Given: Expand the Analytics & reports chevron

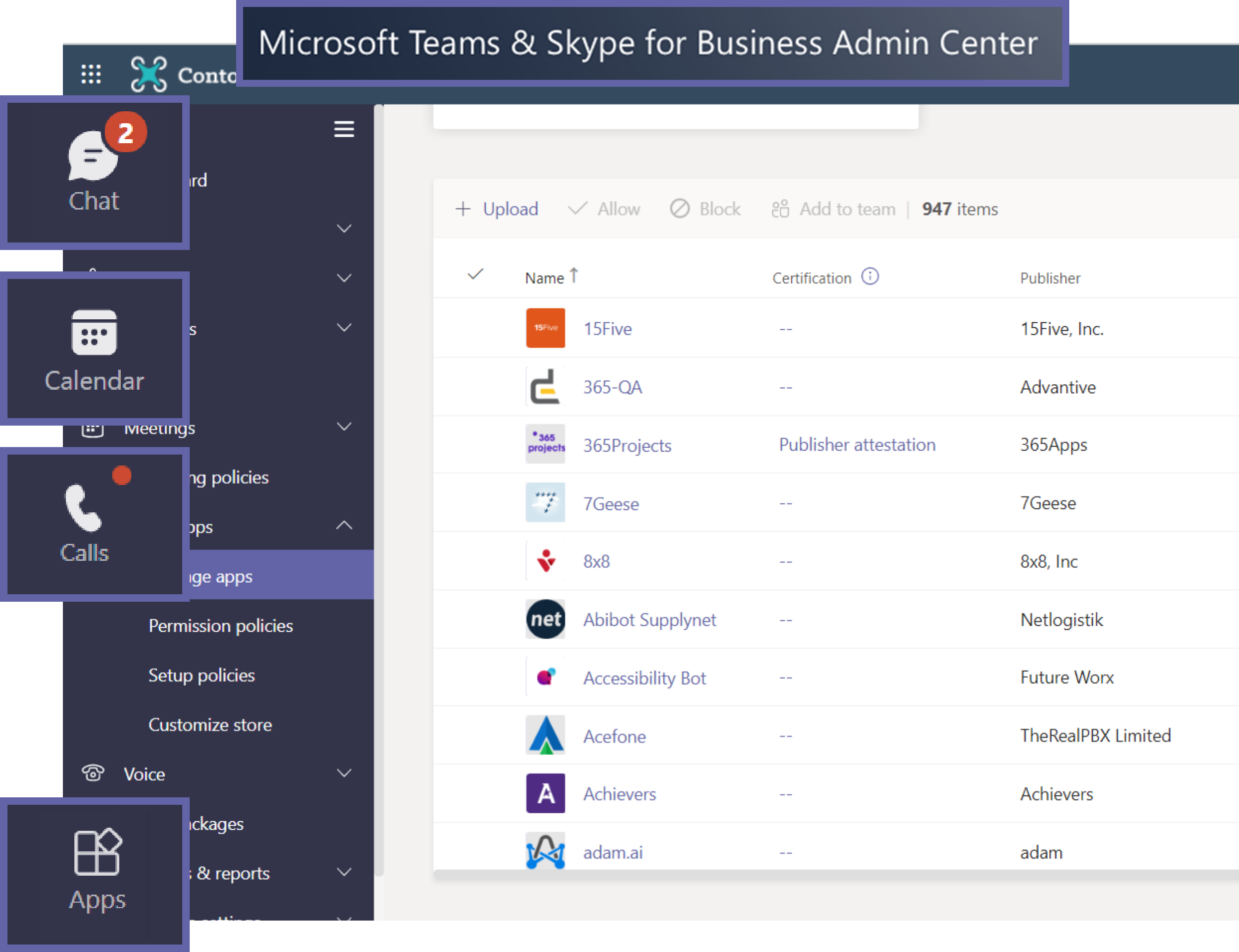Looking at the screenshot, I should click(x=344, y=872).
